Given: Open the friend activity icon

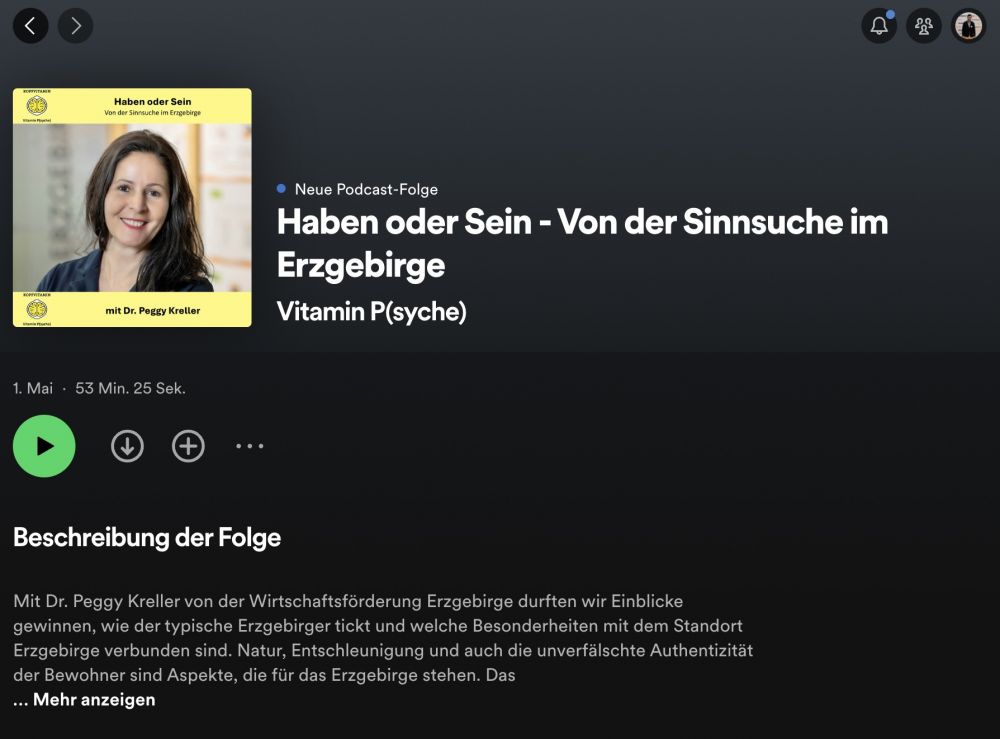Looking at the screenshot, I should click(x=923, y=26).
